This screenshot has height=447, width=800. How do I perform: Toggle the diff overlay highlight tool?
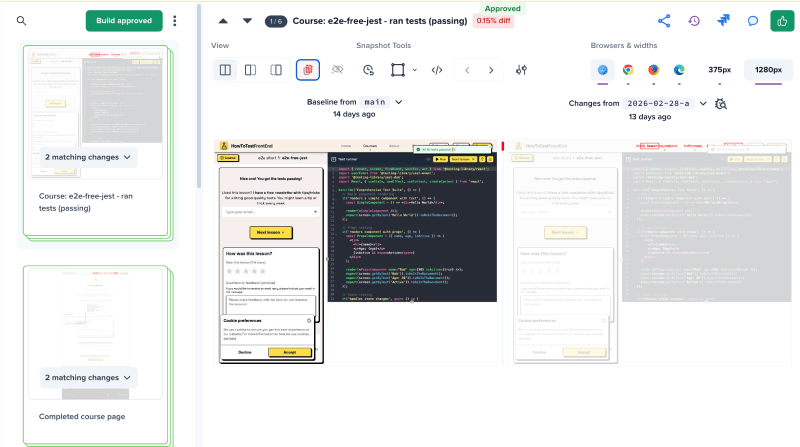coord(308,70)
